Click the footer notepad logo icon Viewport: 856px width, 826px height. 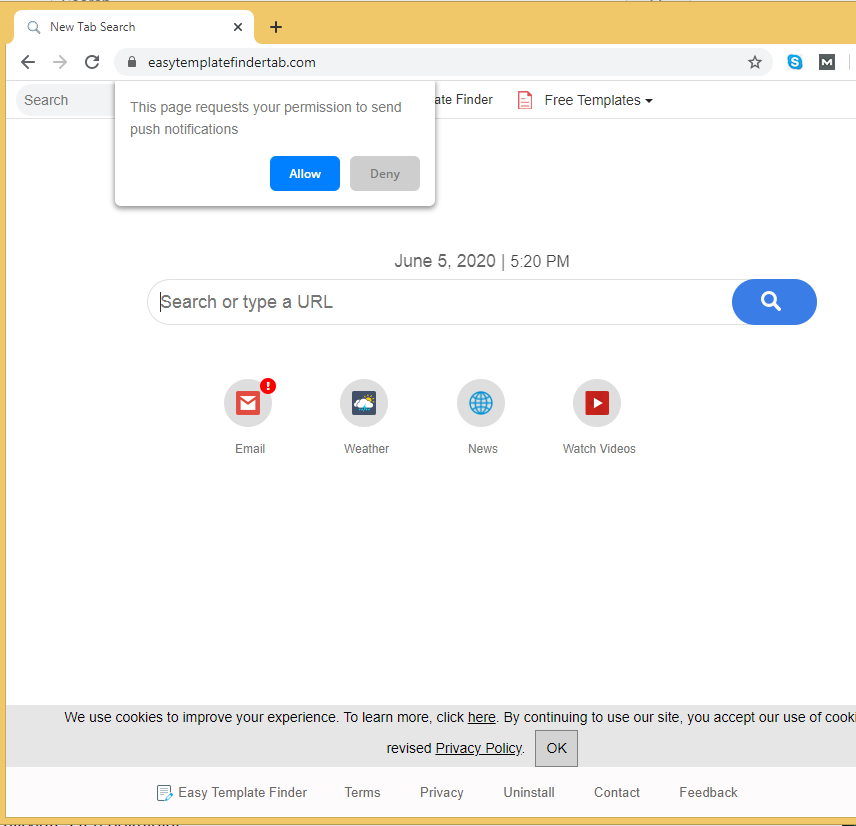164,793
